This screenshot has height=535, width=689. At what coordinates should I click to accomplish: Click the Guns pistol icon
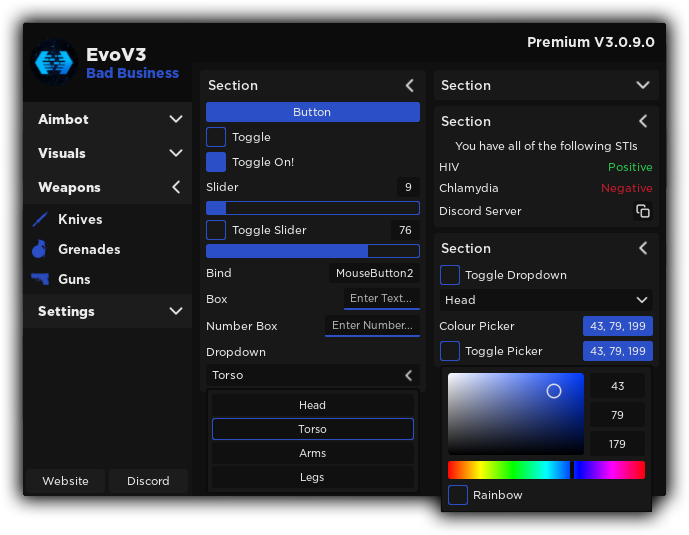click(x=40, y=279)
